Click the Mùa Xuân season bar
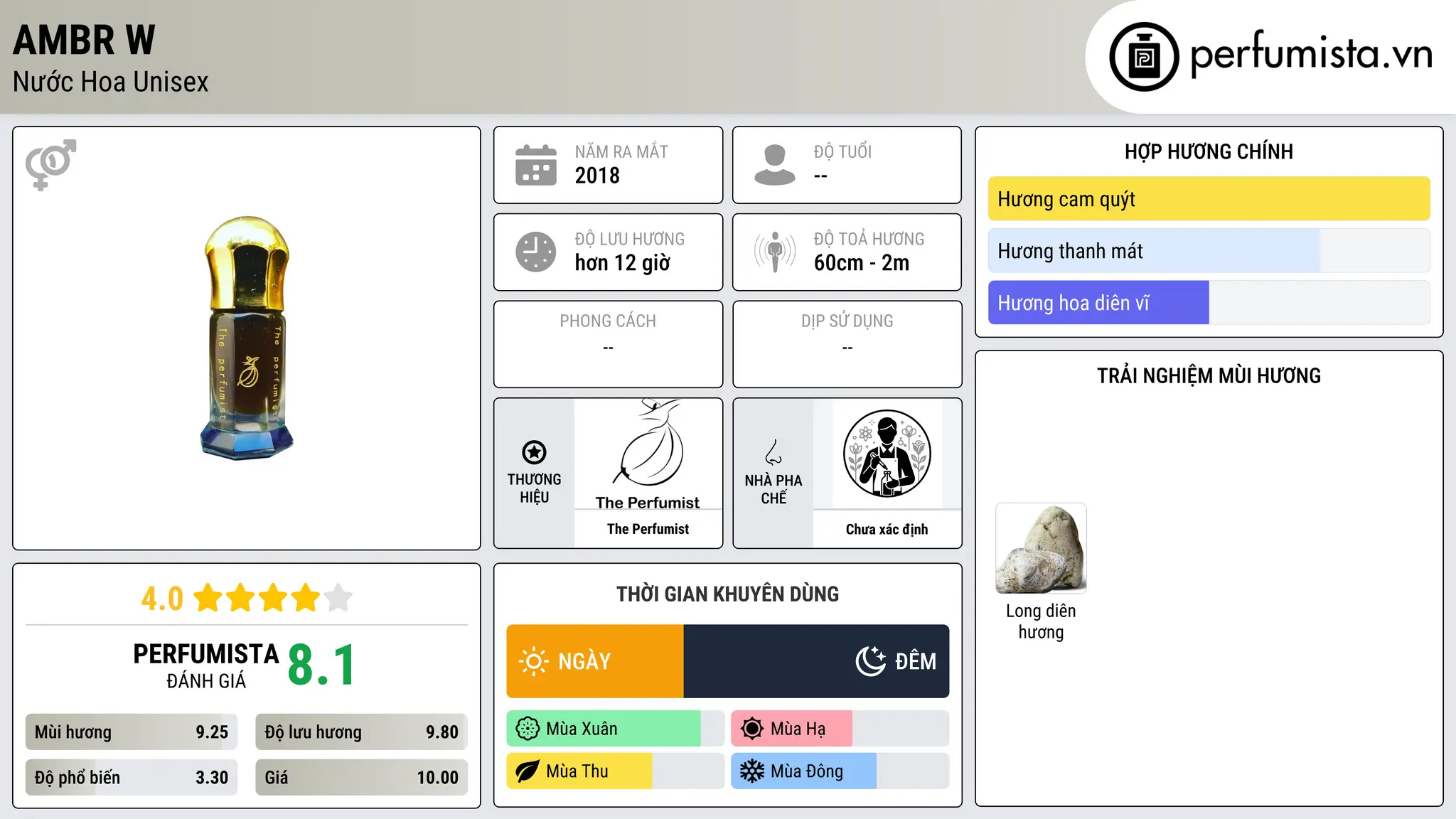 click(x=616, y=729)
